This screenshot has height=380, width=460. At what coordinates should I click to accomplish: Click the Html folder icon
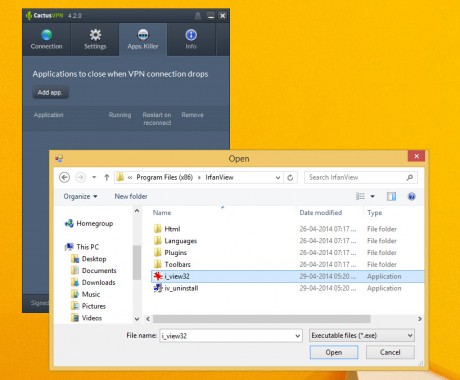coord(158,229)
